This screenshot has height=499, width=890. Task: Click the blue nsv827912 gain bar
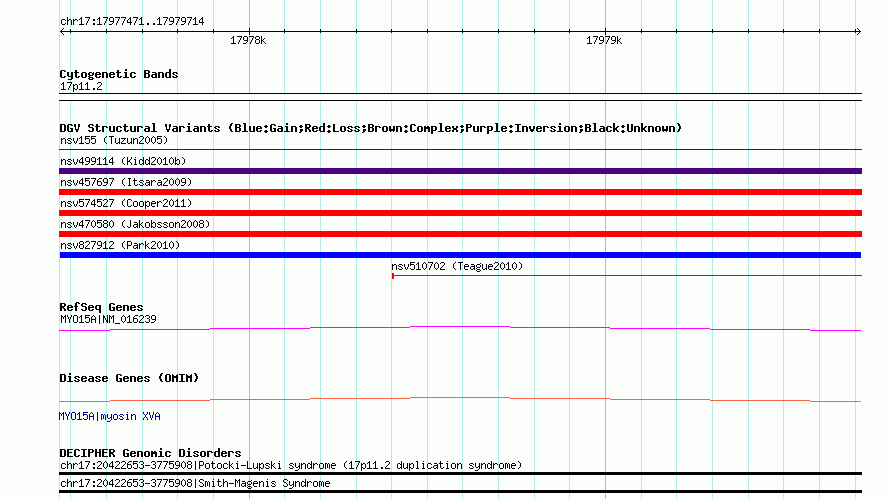[x=460, y=255]
